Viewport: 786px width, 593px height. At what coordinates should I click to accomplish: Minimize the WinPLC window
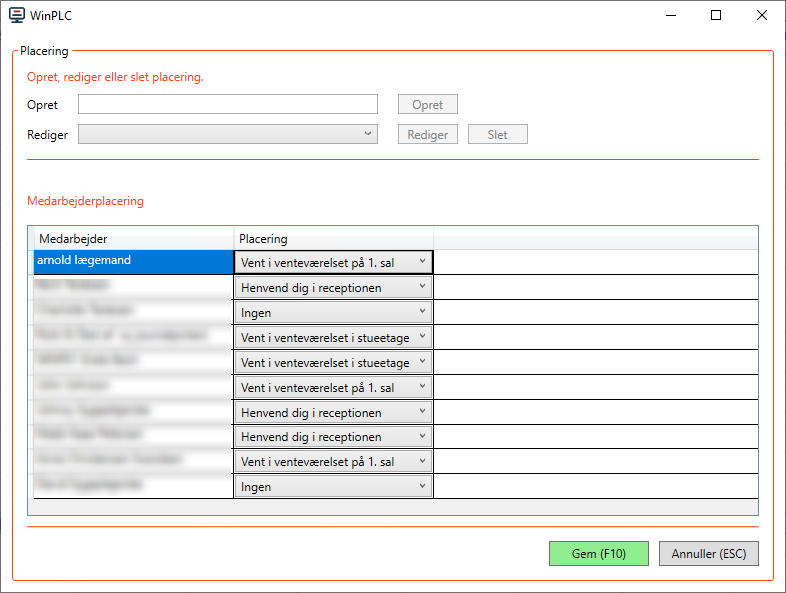(671, 16)
